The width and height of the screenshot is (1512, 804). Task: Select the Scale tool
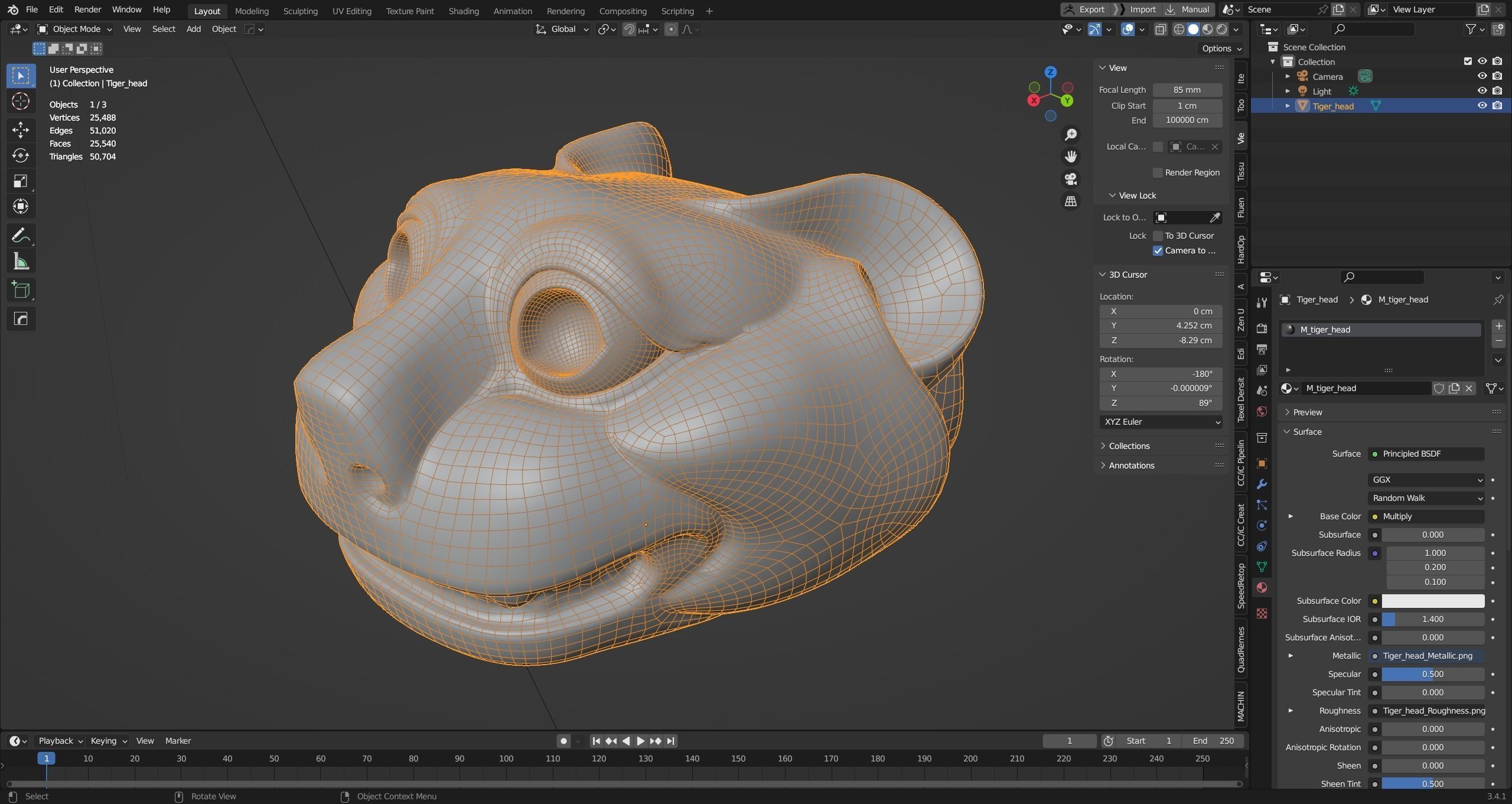point(21,181)
